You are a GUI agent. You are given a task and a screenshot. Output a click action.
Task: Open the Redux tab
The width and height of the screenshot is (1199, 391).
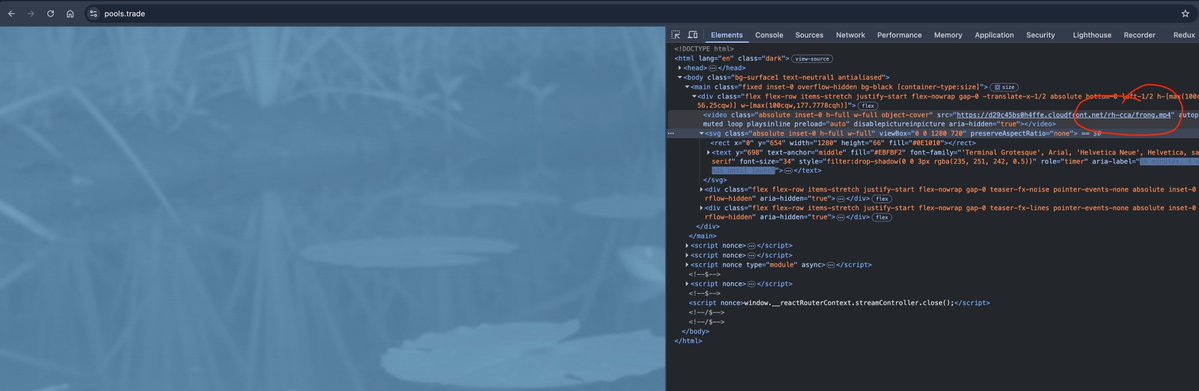tap(1183, 35)
